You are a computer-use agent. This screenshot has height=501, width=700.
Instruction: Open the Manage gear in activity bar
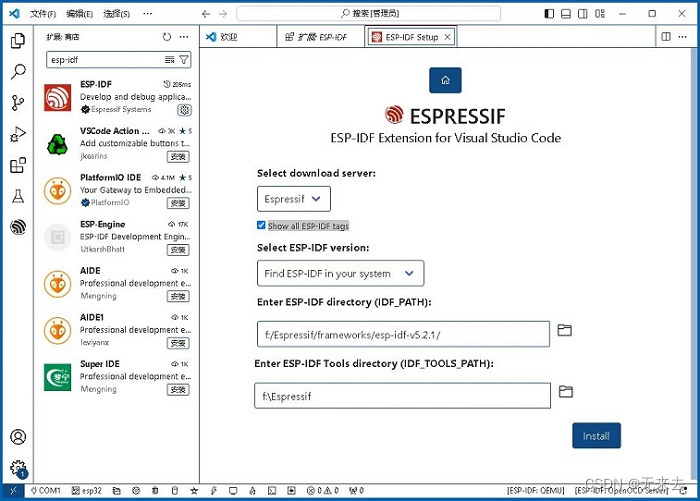click(x=18, y=468)
